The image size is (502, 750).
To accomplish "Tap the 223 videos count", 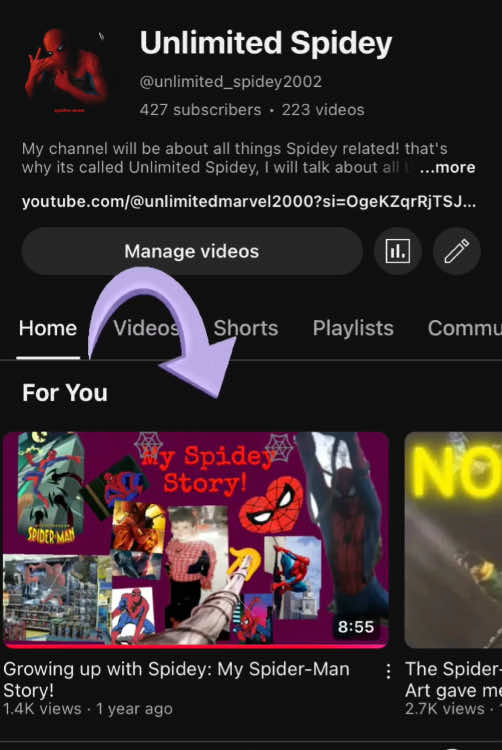I will click(x=323, y=110).
